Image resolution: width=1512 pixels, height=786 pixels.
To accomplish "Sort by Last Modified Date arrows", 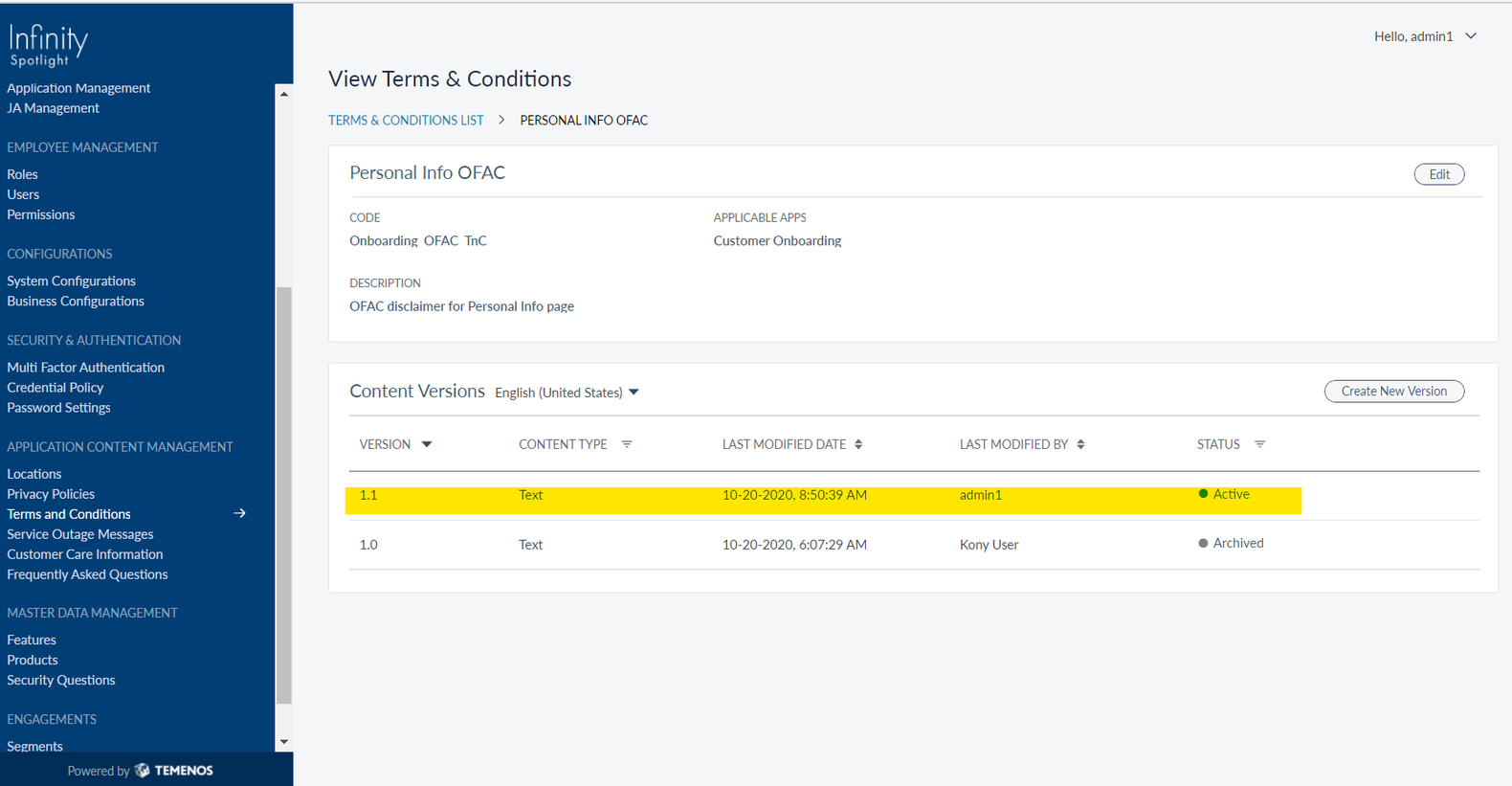I will tap(858, 444).
